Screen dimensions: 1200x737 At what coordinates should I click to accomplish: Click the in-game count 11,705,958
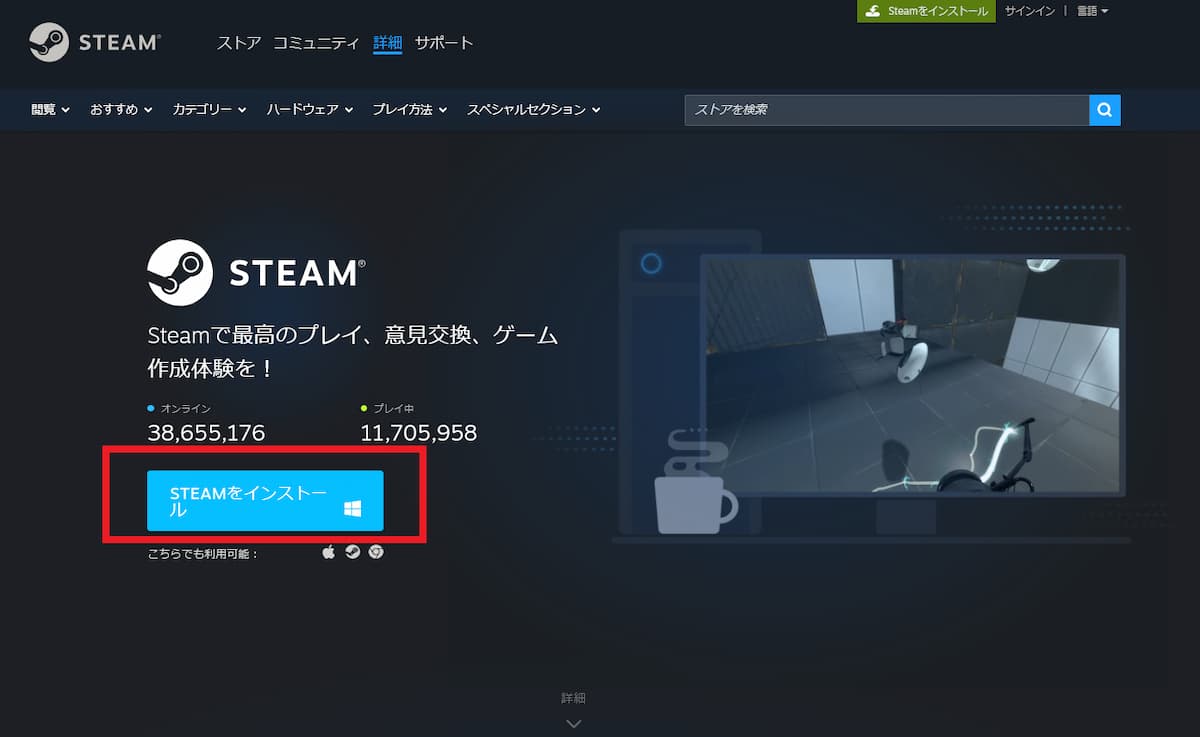[x=418, y=433]
